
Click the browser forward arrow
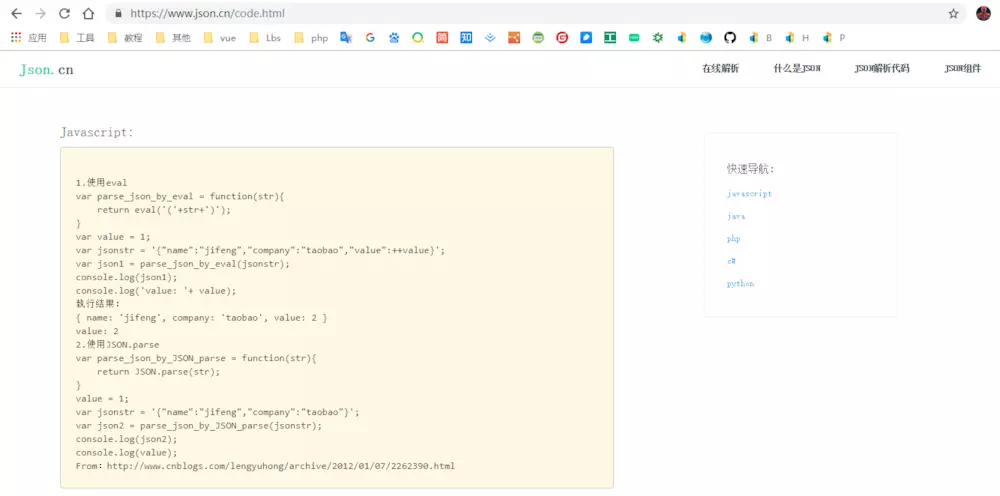pos(40,13)
